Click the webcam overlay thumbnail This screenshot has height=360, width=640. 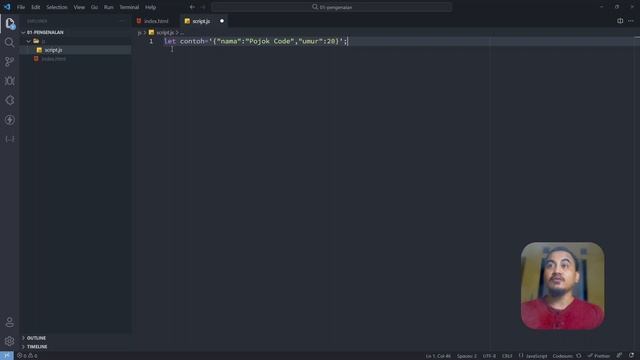(562, 285)
